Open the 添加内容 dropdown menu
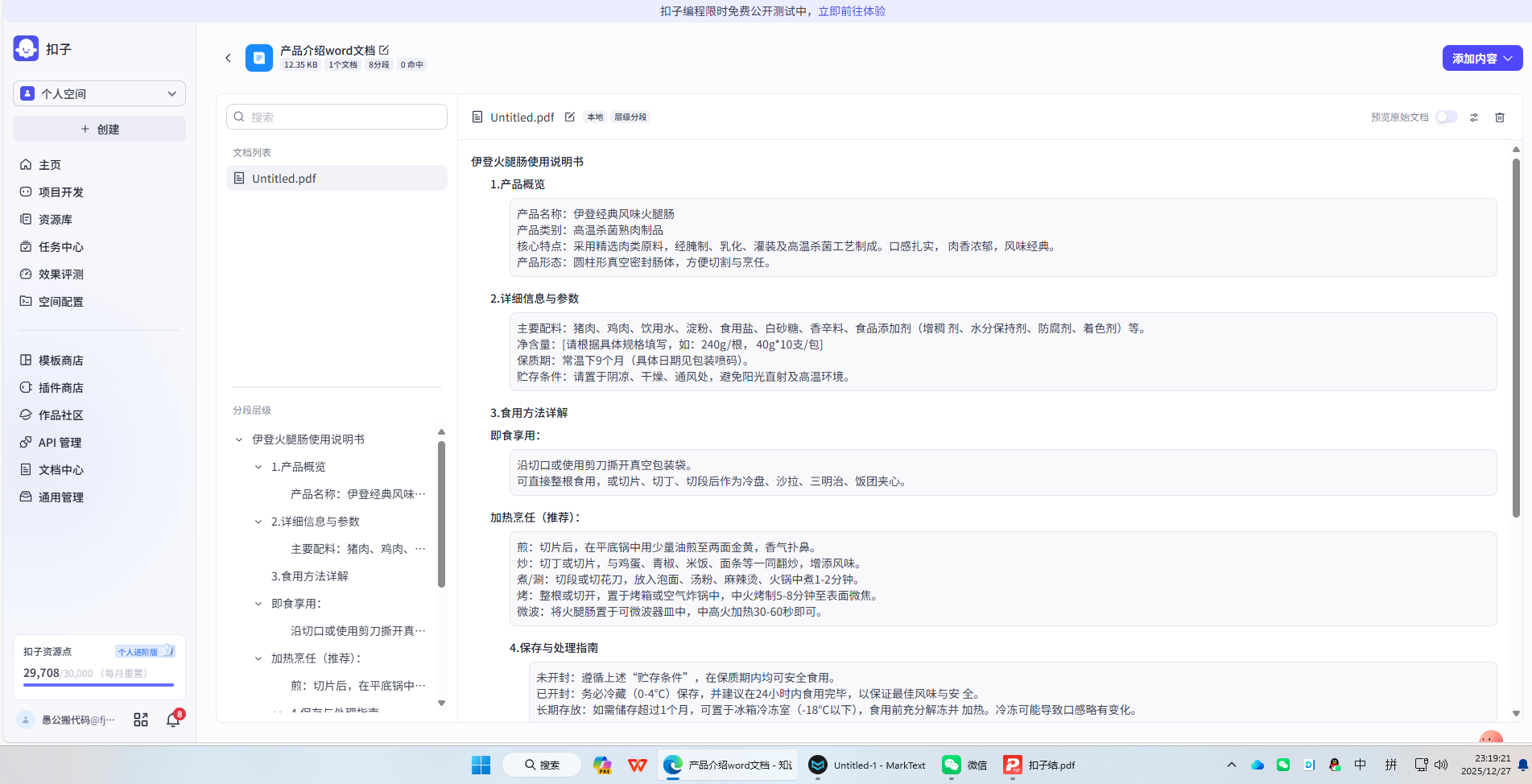Screen dimensions: 1532x784 [x=1482, y=58]
